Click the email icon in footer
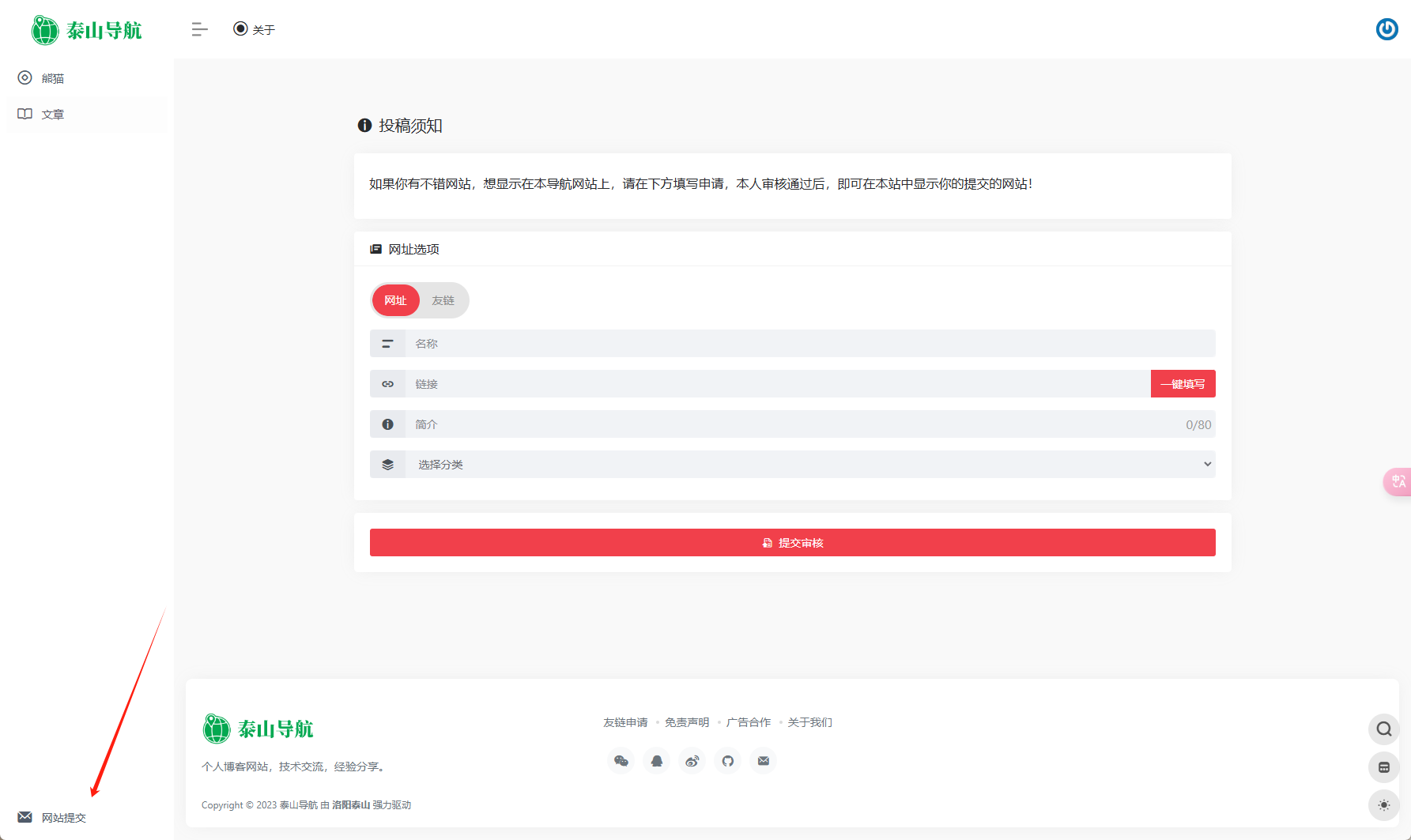The width and height of the screenshot is (1411, 840). click(x=764, y=761)
